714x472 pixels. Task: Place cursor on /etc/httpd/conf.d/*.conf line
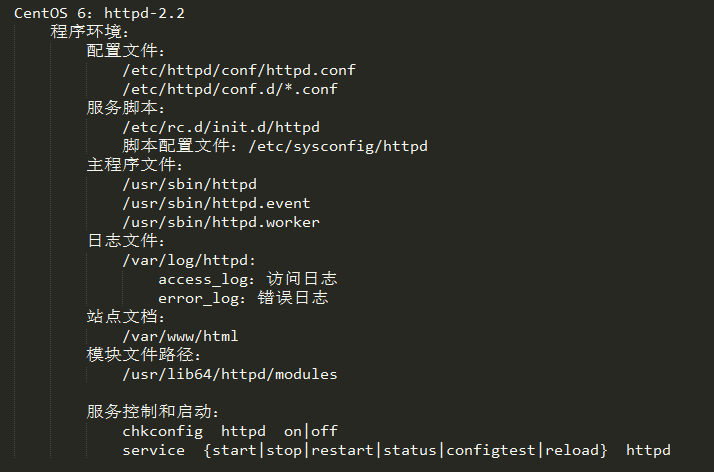coord(230,89)
